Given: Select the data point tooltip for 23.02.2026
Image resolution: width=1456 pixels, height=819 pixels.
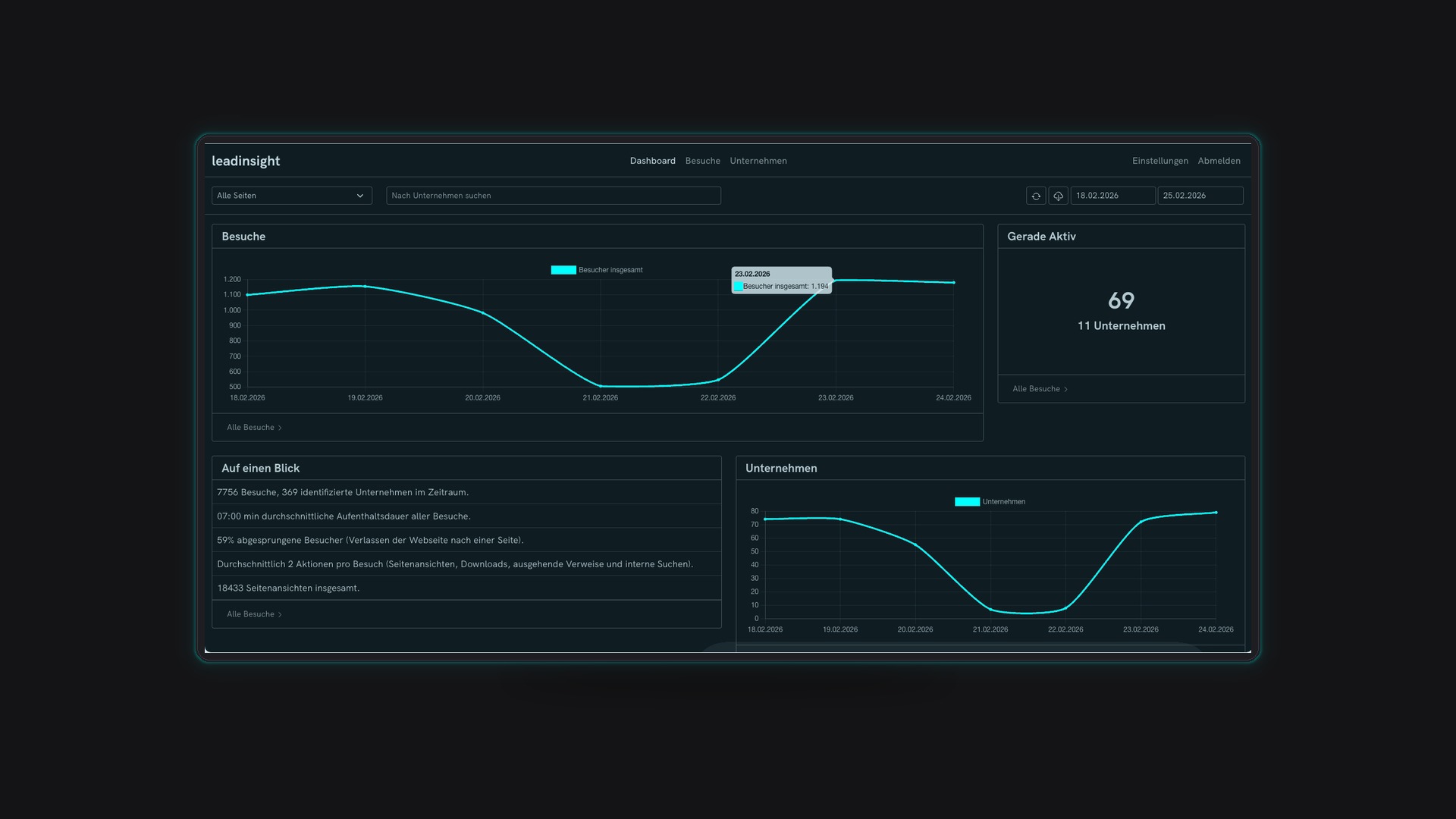Looking at the screenshot, I should pos(780,280).
